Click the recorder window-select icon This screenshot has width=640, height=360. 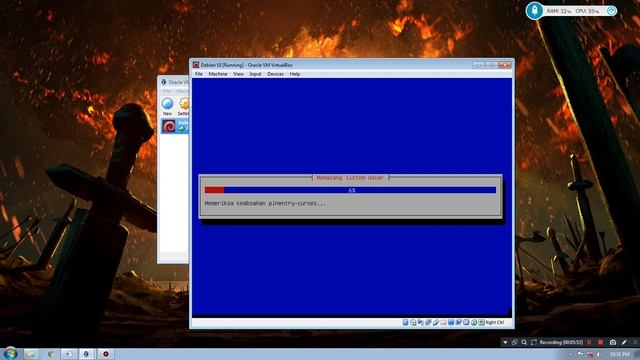(515, 342)
